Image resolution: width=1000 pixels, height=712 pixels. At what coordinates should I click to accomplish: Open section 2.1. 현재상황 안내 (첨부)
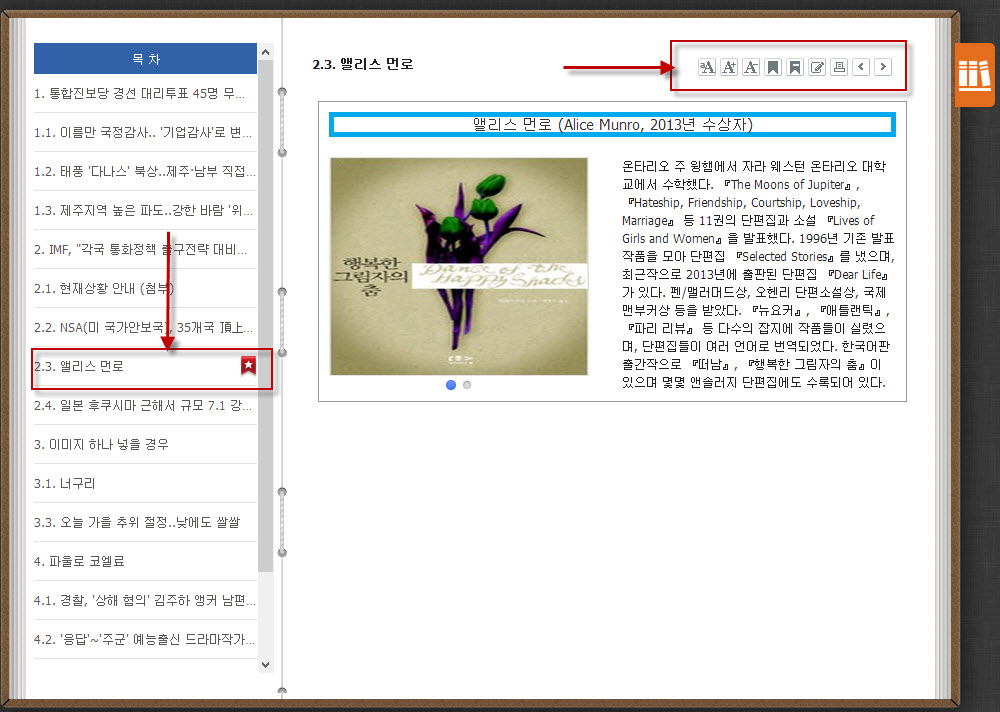145,288
